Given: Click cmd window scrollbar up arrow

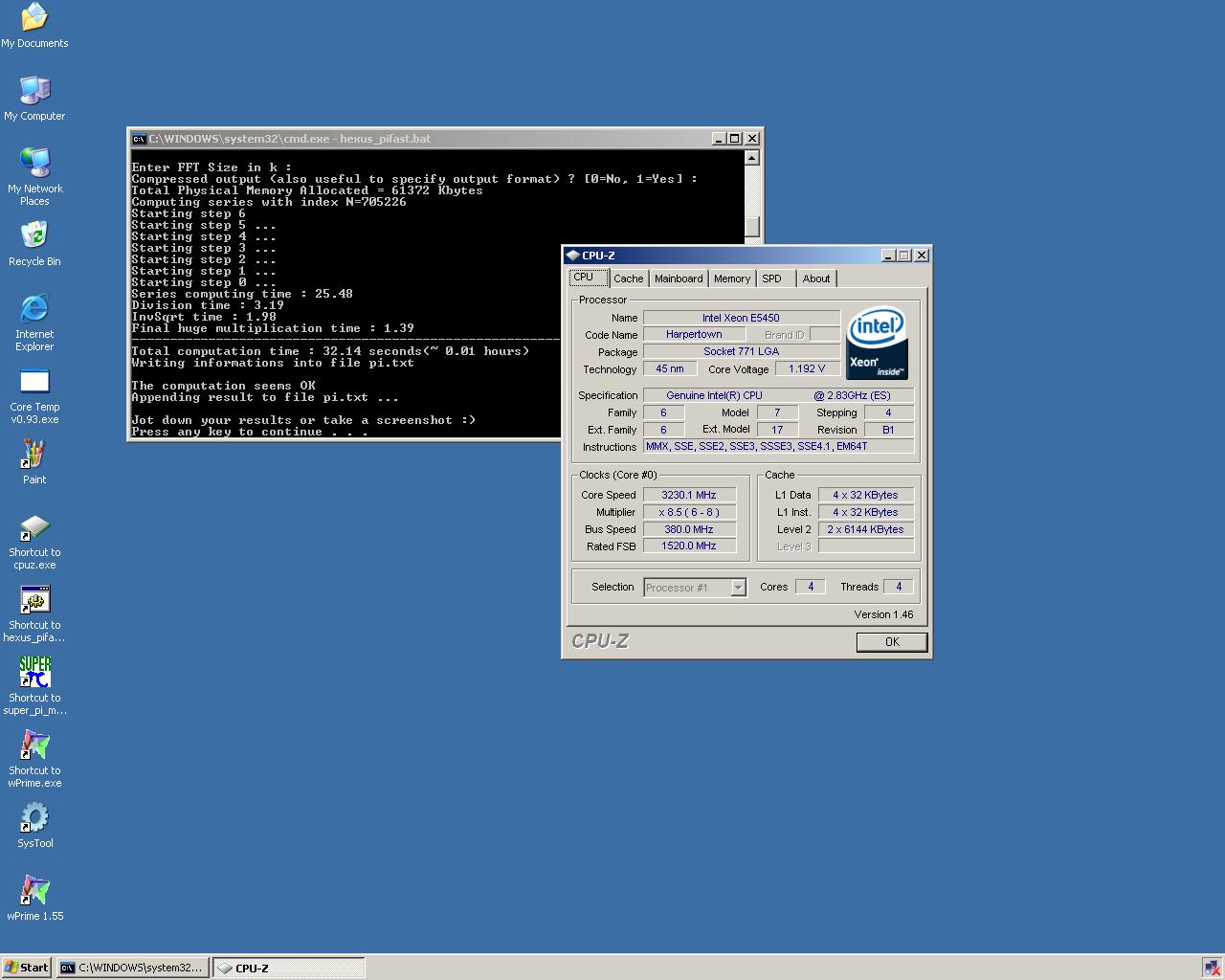Looking at the screenshot, I should point(752,158).
